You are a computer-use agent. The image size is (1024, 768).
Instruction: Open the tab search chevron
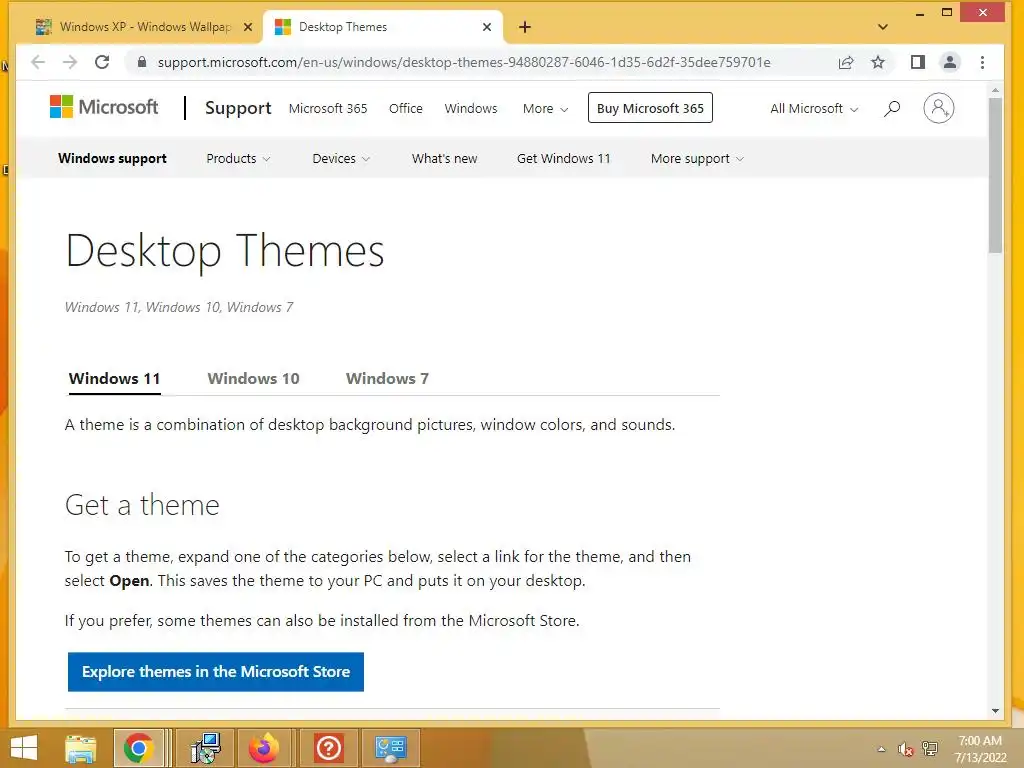pos(883,27)
